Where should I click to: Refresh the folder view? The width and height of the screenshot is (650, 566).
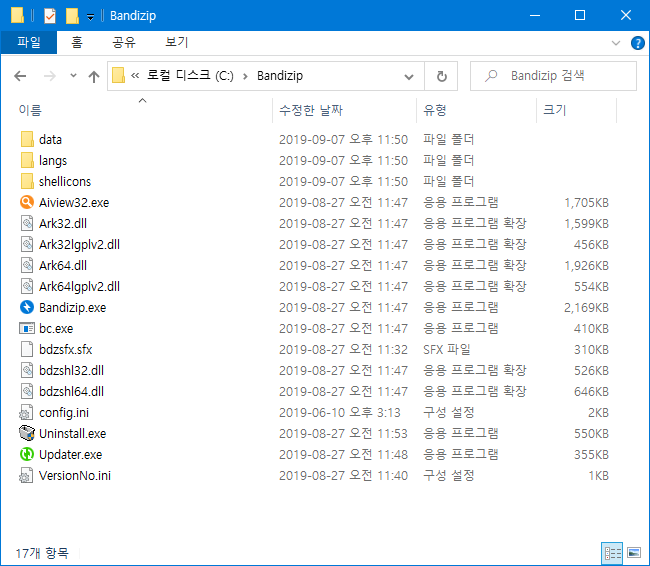[x=441, y=76]
